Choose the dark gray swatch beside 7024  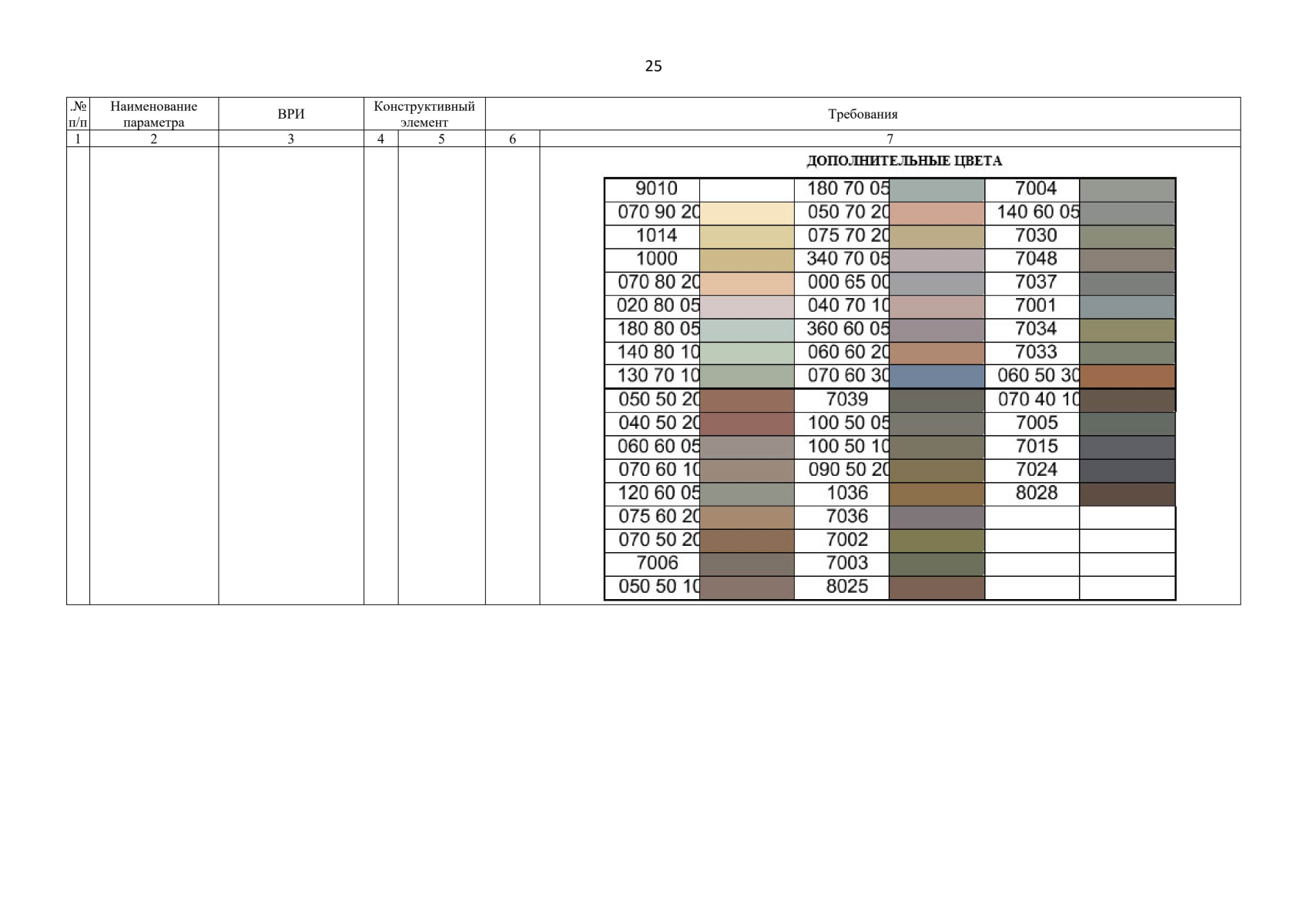coord(1127,470)
